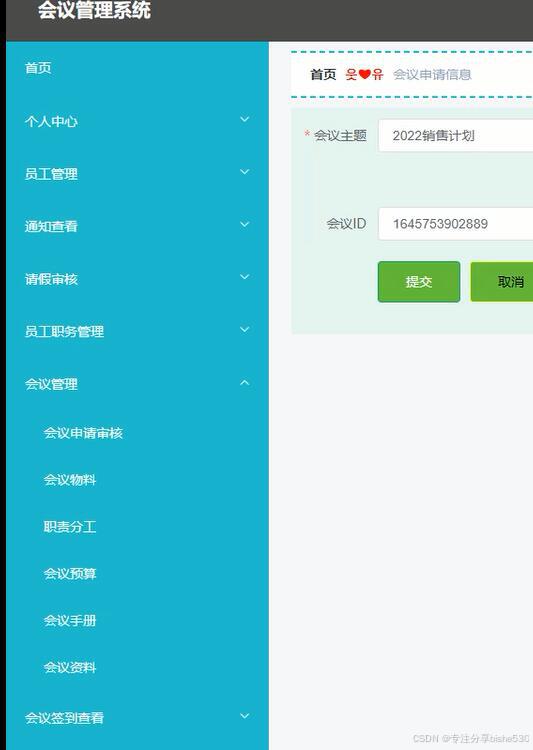533x750 pixels.
Task: Select 个人中心 in the sidebar
Action: [51, 121]
